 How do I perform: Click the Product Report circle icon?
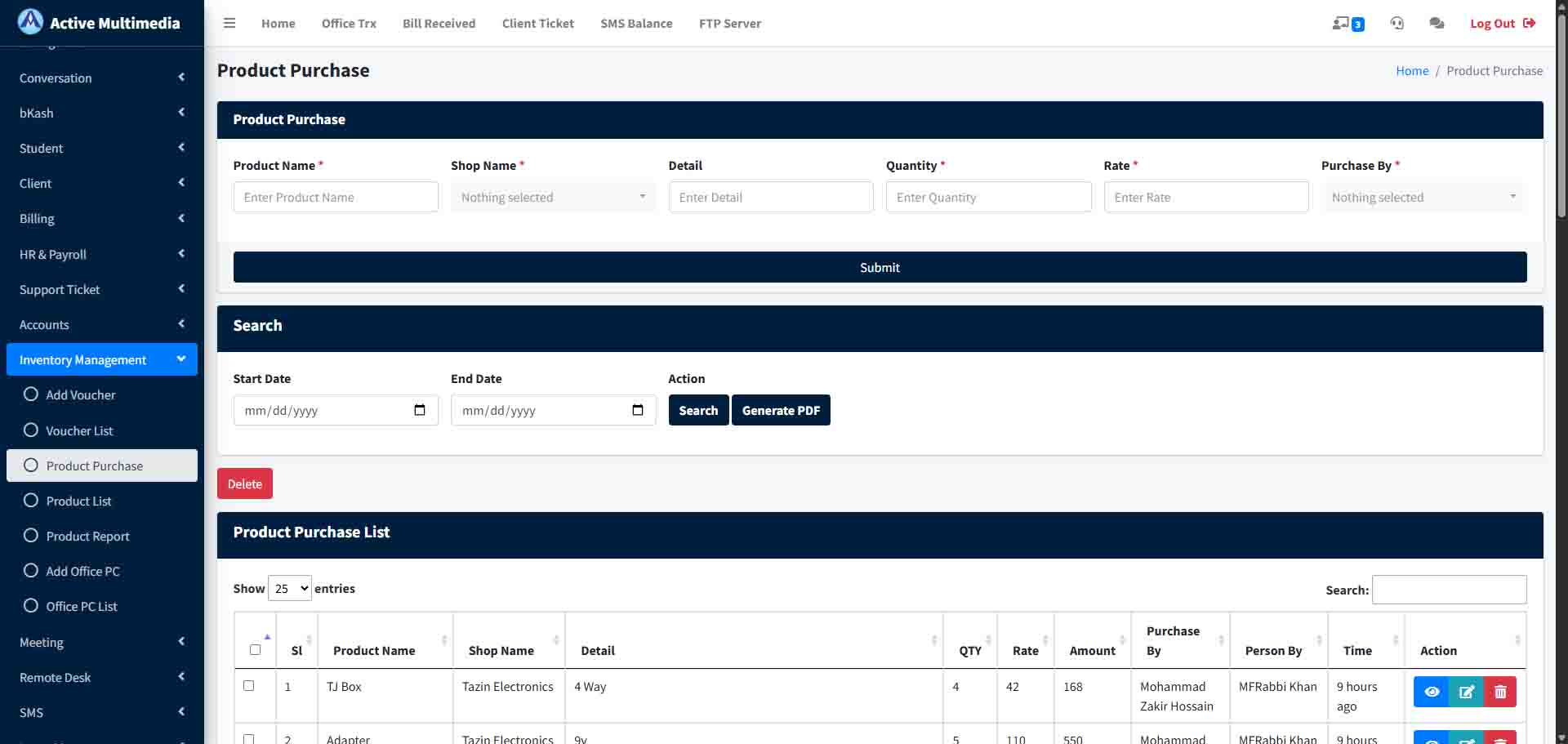click(31, 535)
